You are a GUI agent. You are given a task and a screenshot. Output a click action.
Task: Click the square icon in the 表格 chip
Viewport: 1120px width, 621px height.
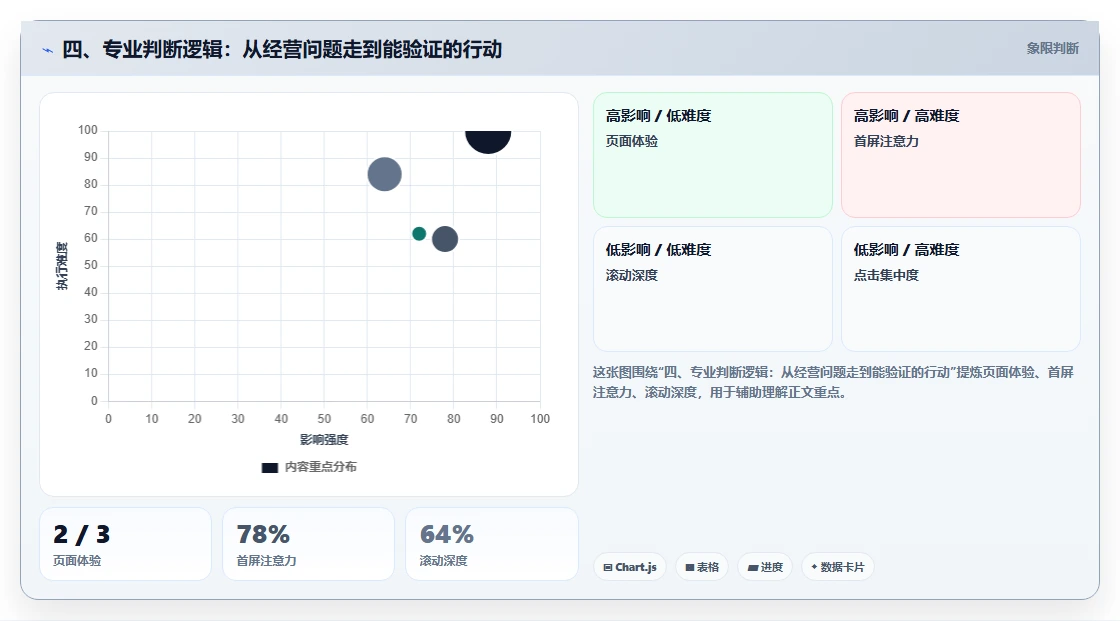click(690, 567)
